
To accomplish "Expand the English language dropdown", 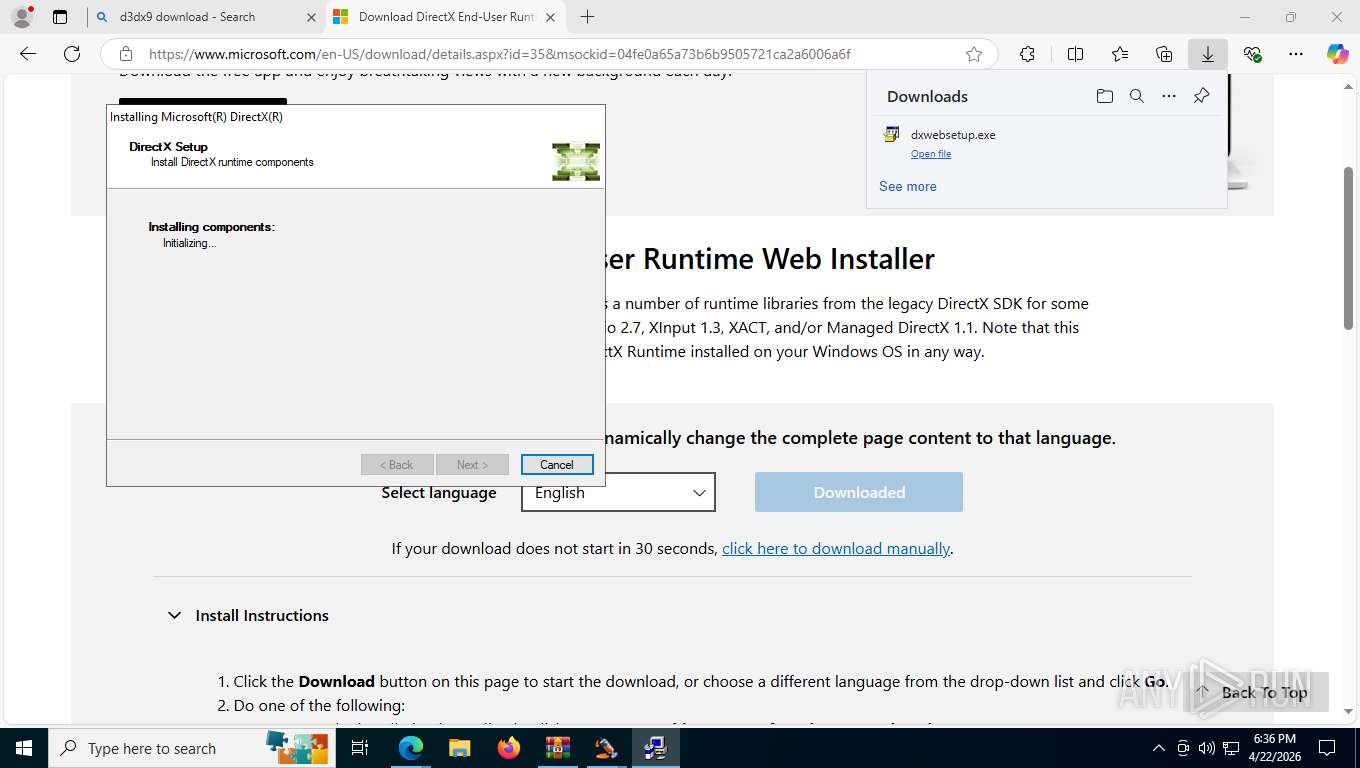I will pyautogui.click(x=618, y=492).
